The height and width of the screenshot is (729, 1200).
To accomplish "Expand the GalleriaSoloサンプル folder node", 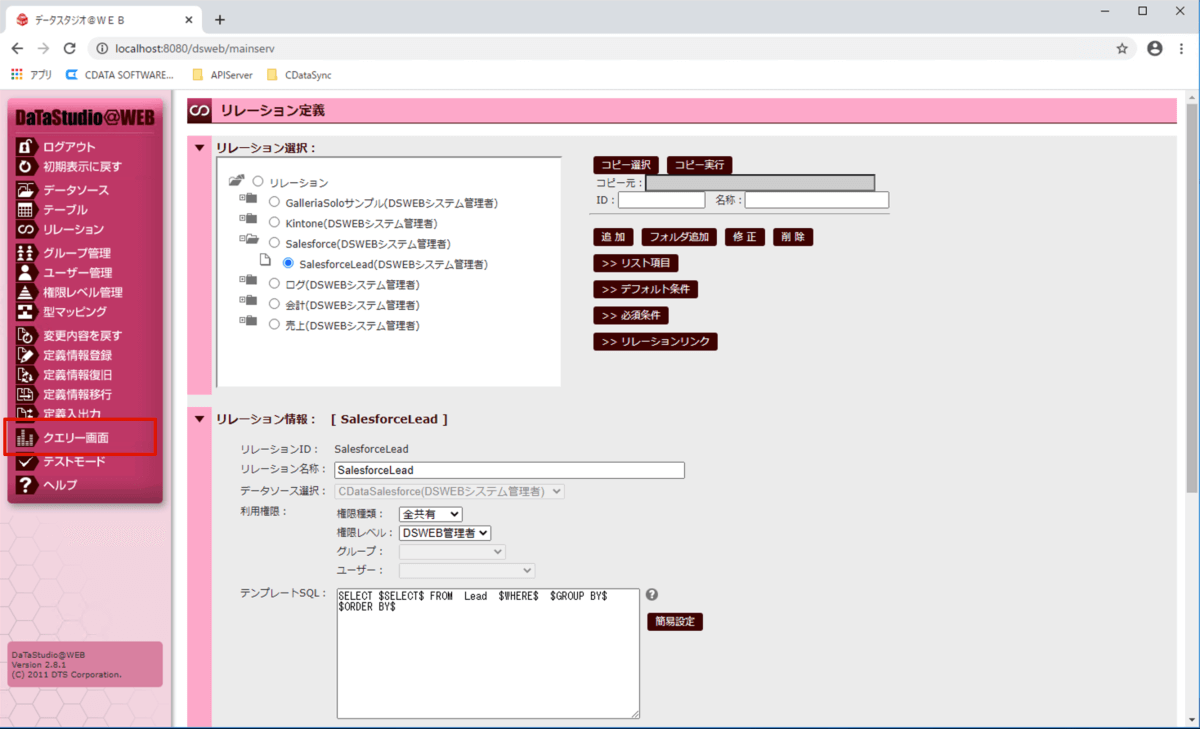I will (x=242, y=198).
